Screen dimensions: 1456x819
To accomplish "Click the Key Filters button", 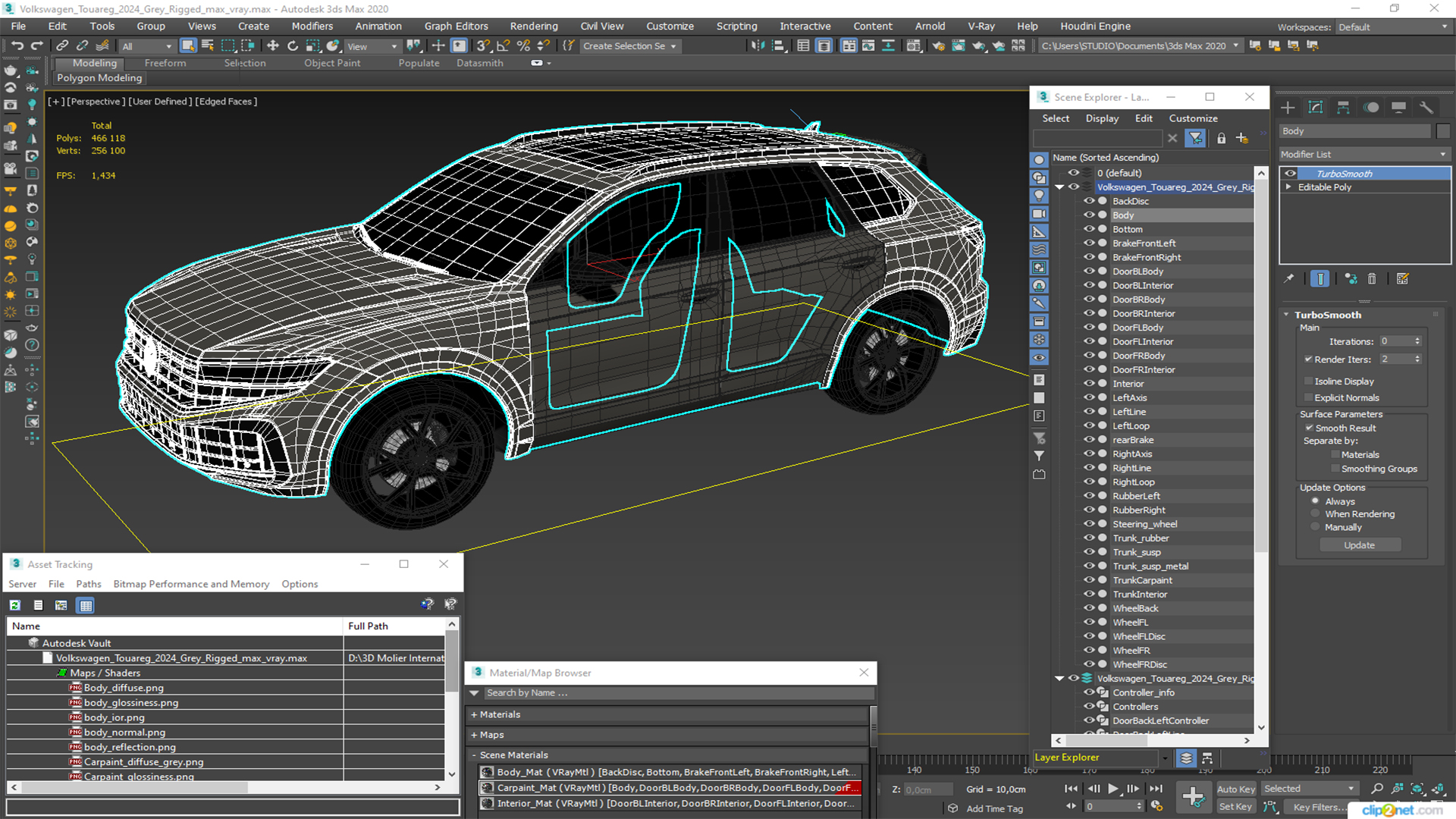I will [1320, 807].
